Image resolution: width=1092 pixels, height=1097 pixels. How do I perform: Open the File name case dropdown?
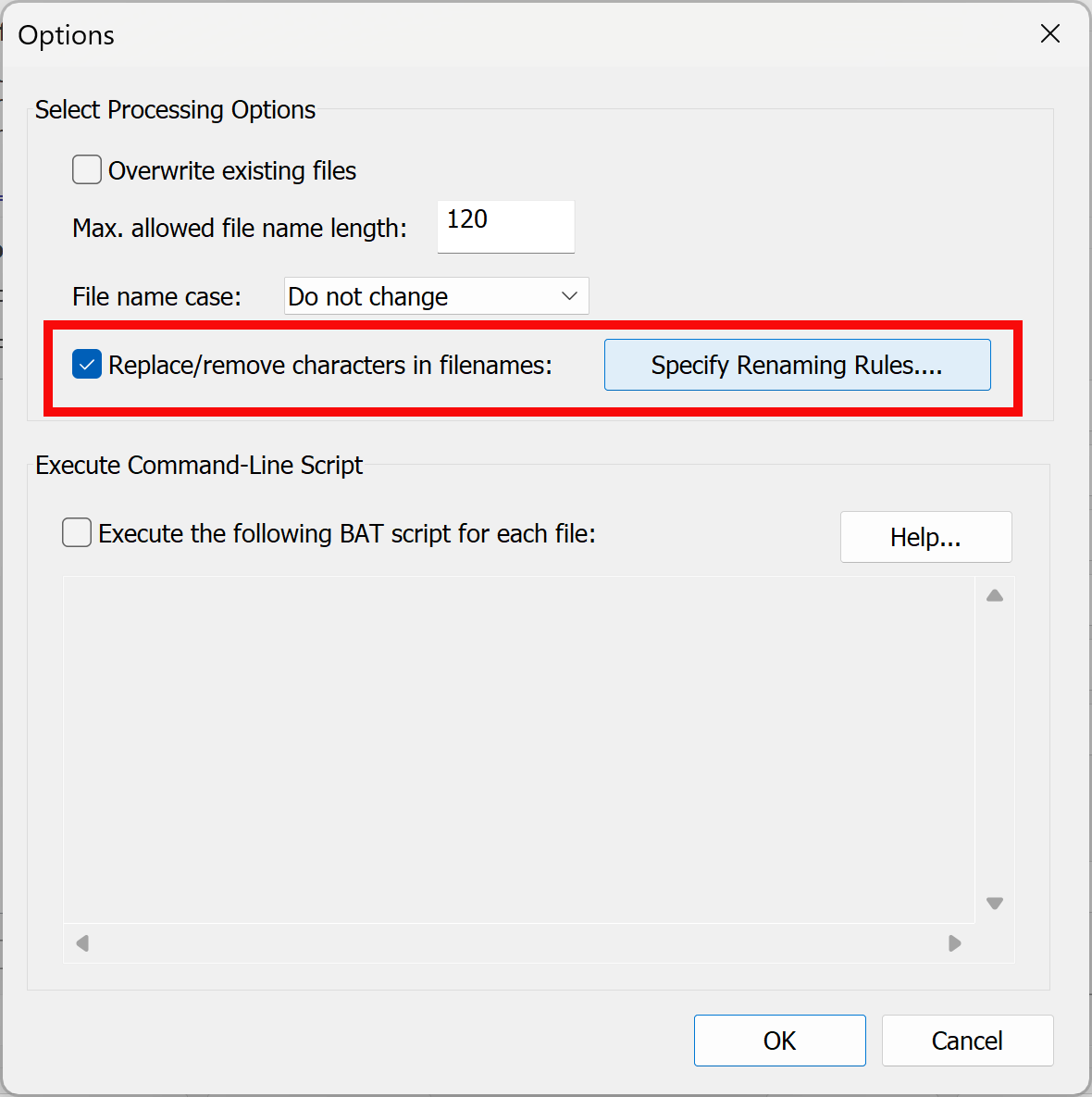435,296
